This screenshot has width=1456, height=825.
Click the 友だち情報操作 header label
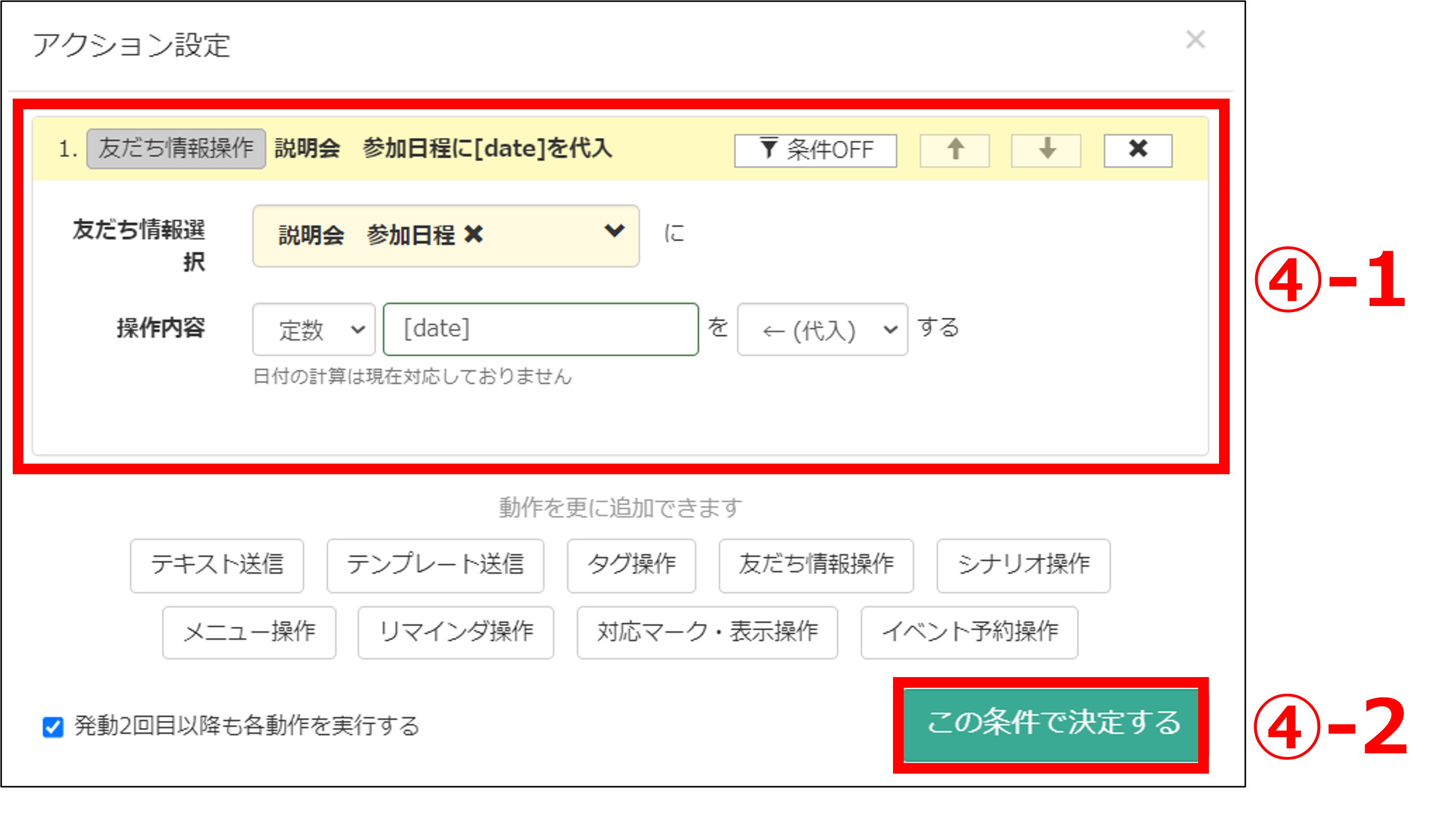coord(175,149)
